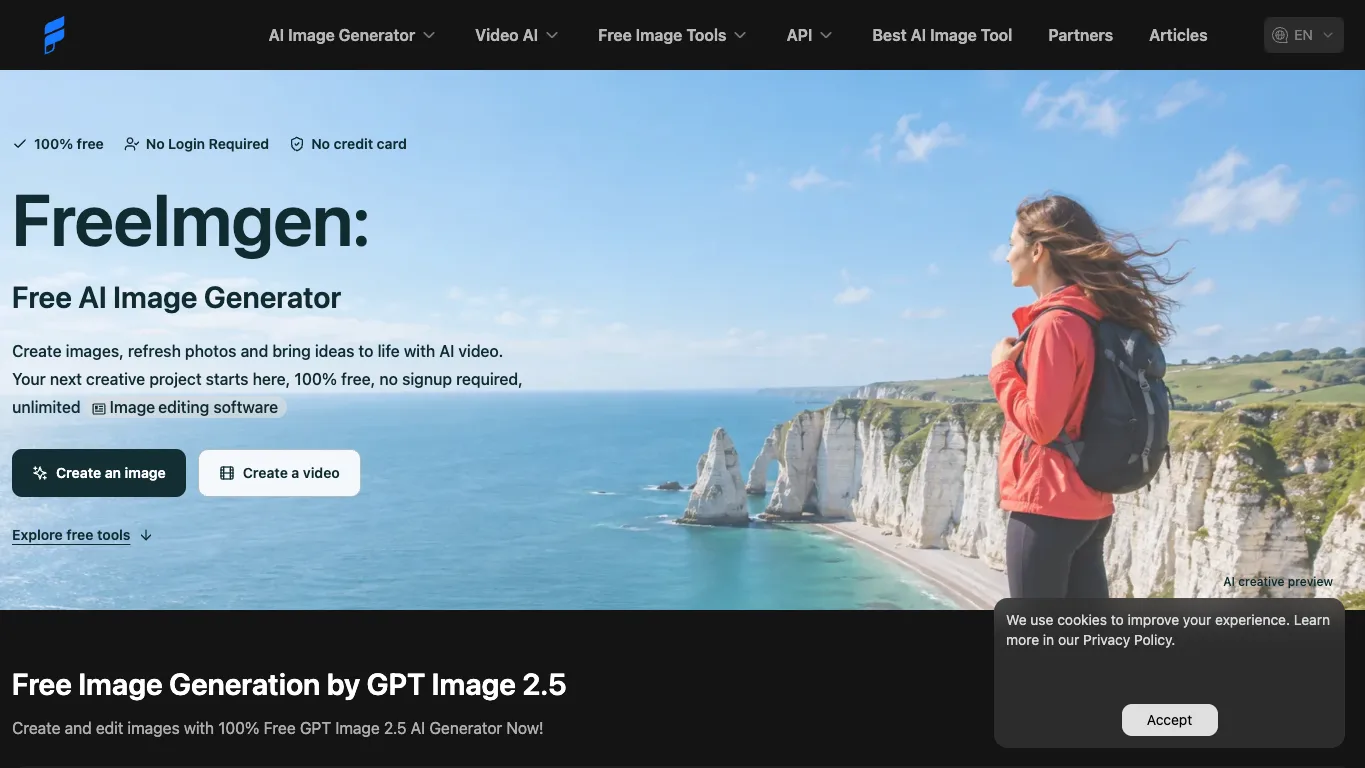
Task: Open the API dropdown menu
Action: (810, 35)
